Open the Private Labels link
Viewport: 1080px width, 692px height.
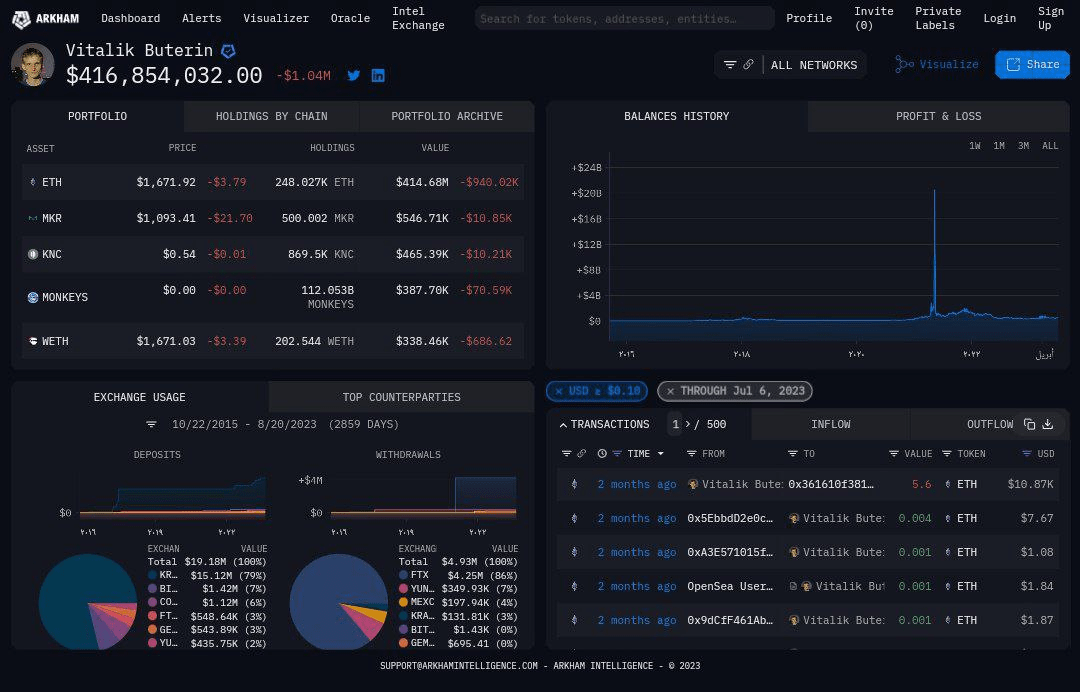[x=937, y=19]
